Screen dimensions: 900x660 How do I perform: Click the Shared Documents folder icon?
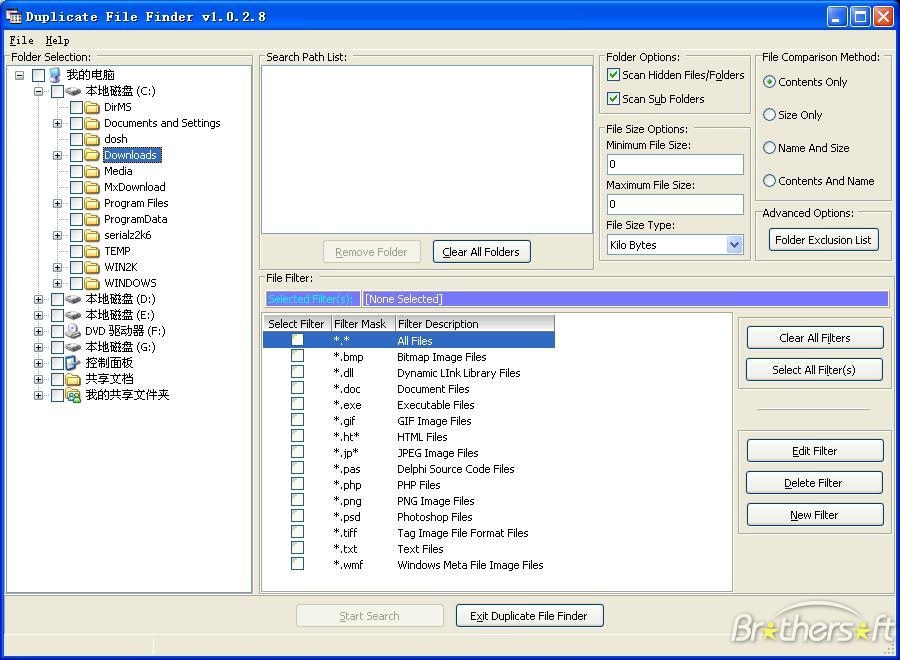73,379
